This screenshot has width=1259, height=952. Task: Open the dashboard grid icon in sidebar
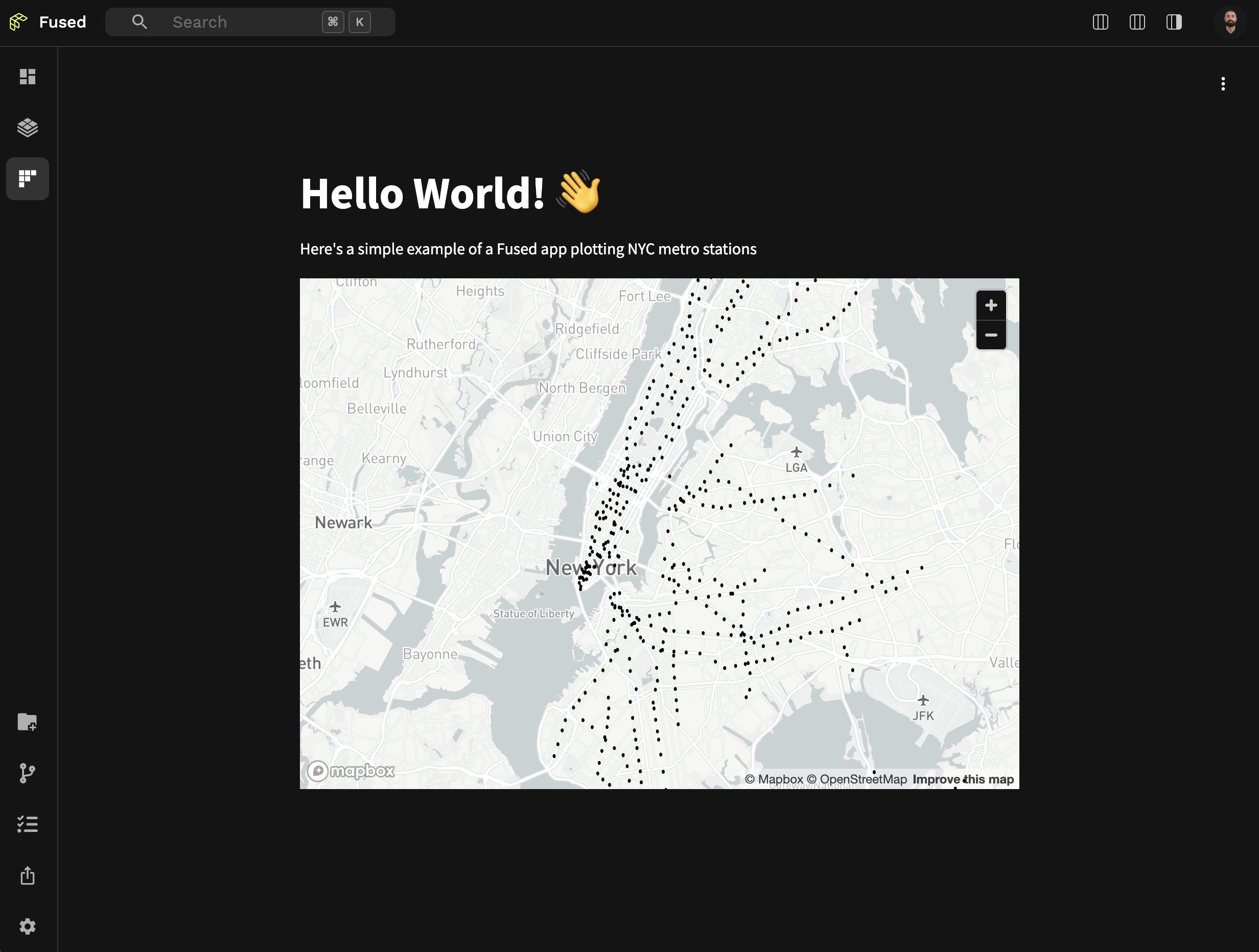[27, 76]
